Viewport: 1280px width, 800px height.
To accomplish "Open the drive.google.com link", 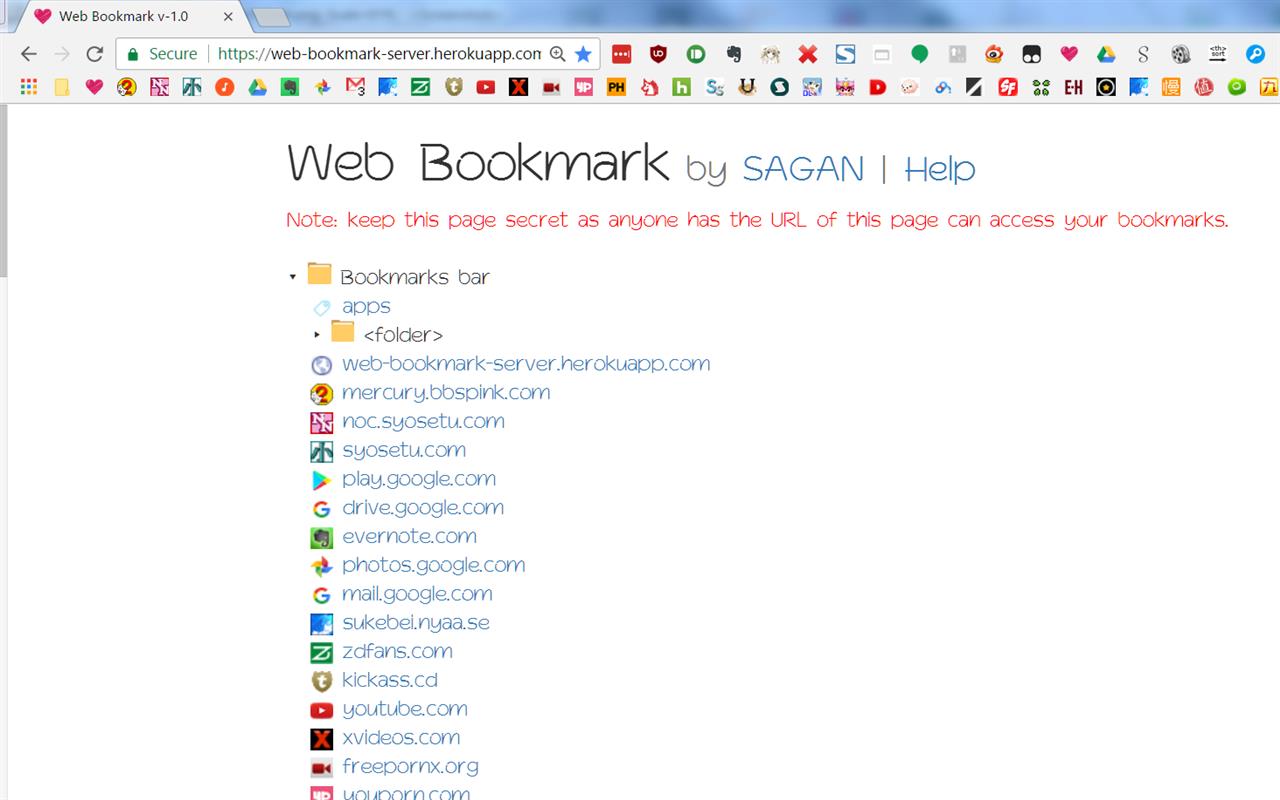I will (x=423, y=508).
